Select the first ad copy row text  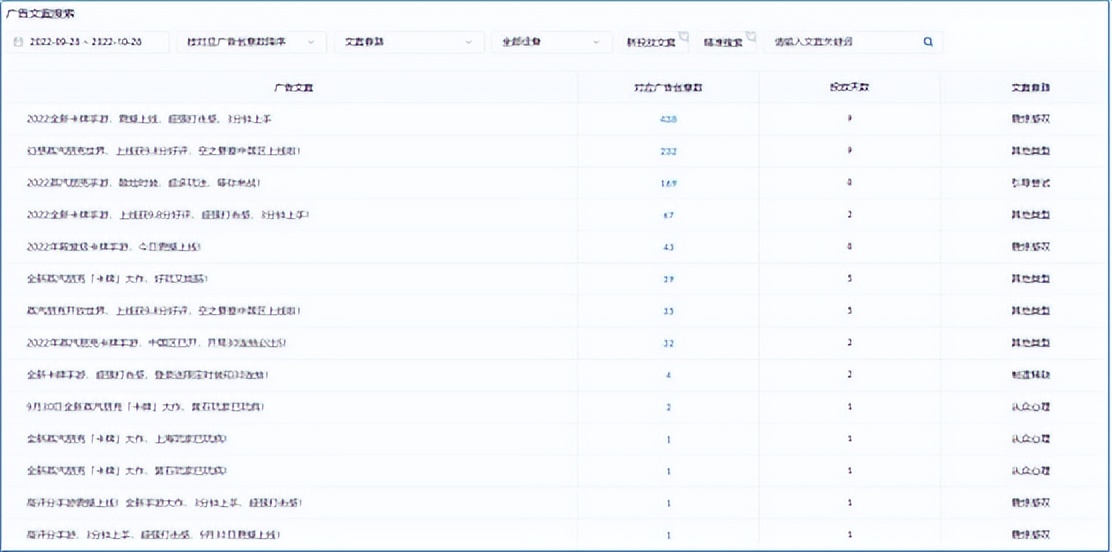point(149,119)
